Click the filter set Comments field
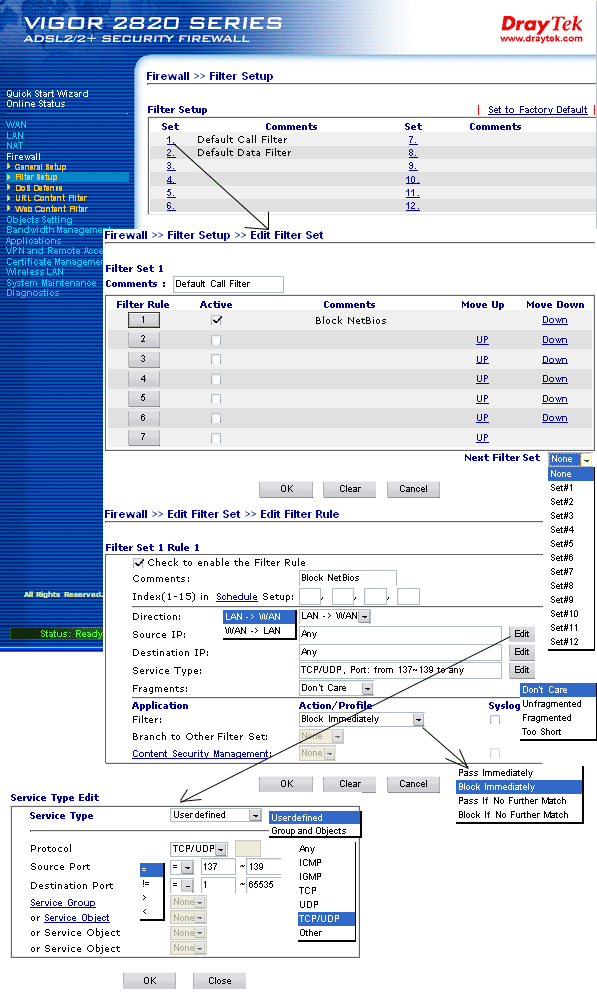The width and height of the screenshot is (597, 992). (228, 284)
